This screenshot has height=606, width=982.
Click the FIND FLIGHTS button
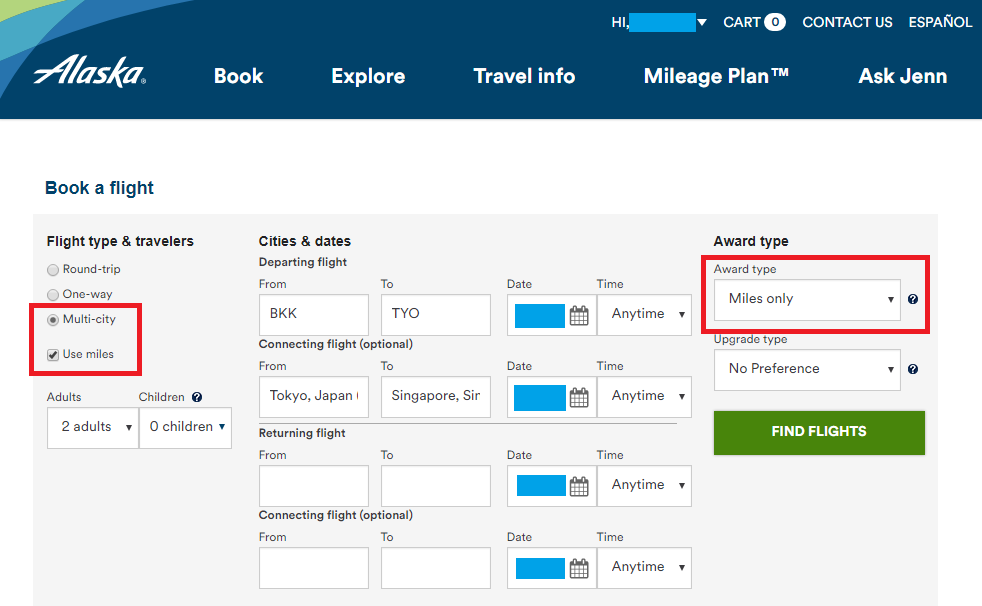pos(819,433)
